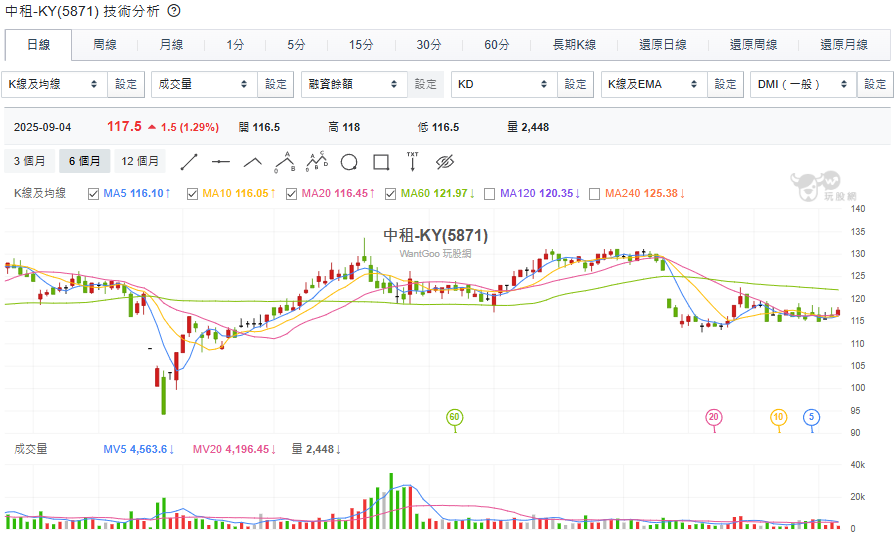Screen dimensions: 896x536
Task: Select the TXT text annotation tool
Action: tap(412, 161)
